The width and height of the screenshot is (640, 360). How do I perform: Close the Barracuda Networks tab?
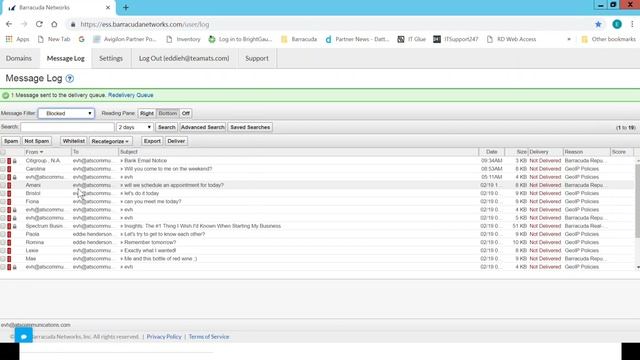pyautogui.click(x=108, y=7)
